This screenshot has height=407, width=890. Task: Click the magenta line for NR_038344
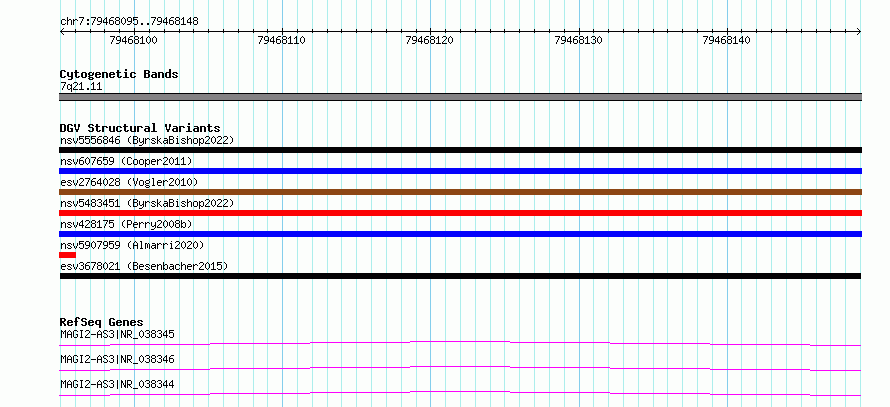460,393
